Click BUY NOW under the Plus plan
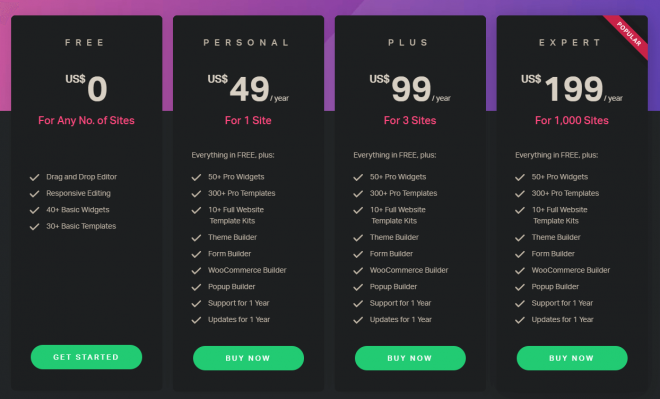 [x=410, y=358]
